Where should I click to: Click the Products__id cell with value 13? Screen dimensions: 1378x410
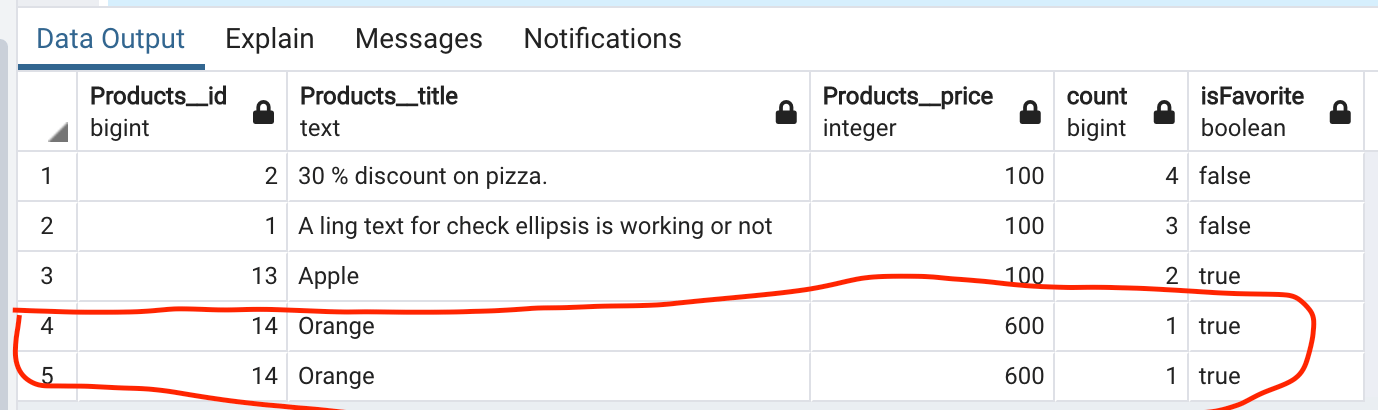click(x=182, y=276)
